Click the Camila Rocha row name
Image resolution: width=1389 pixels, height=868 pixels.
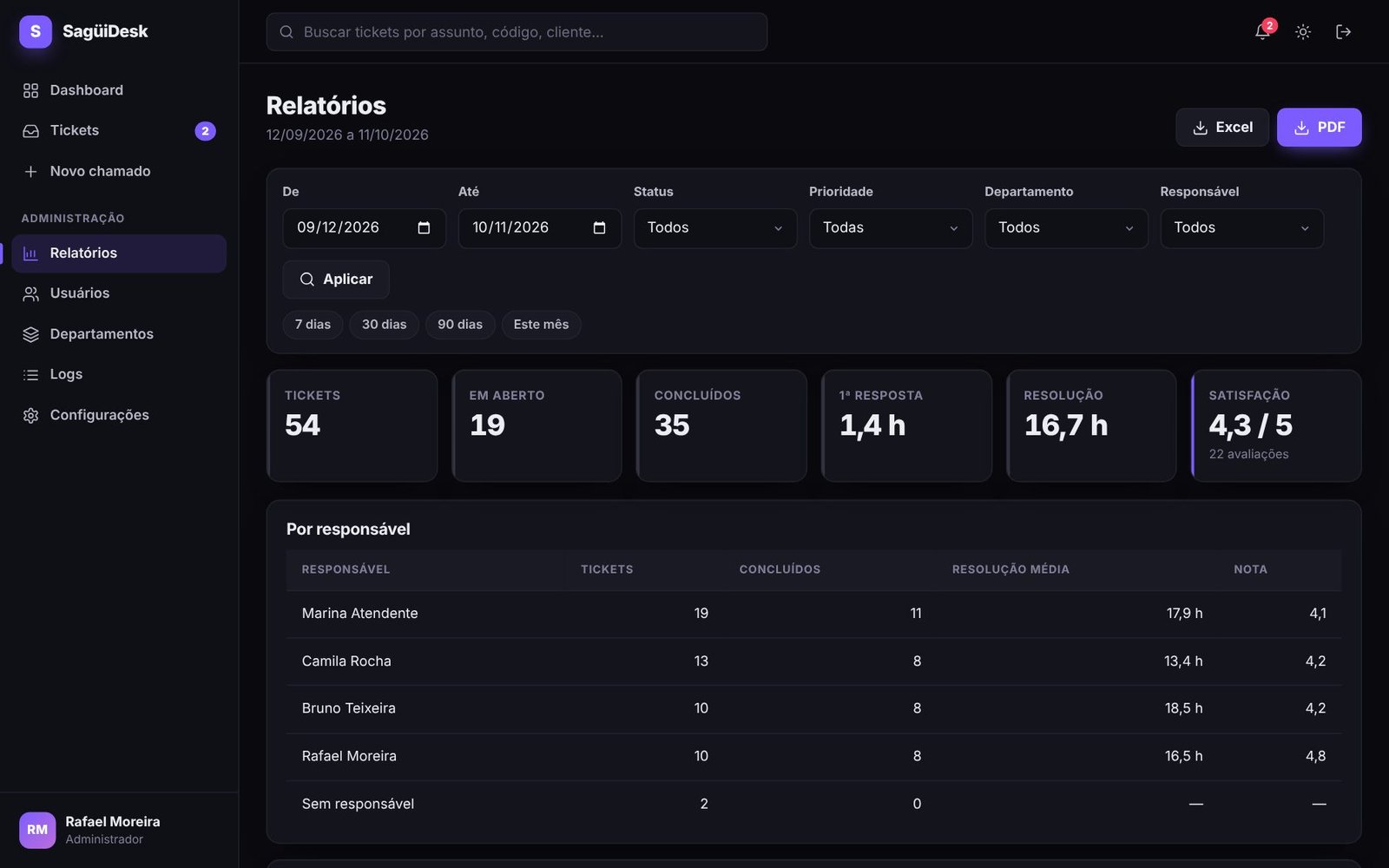click(346, 661)
